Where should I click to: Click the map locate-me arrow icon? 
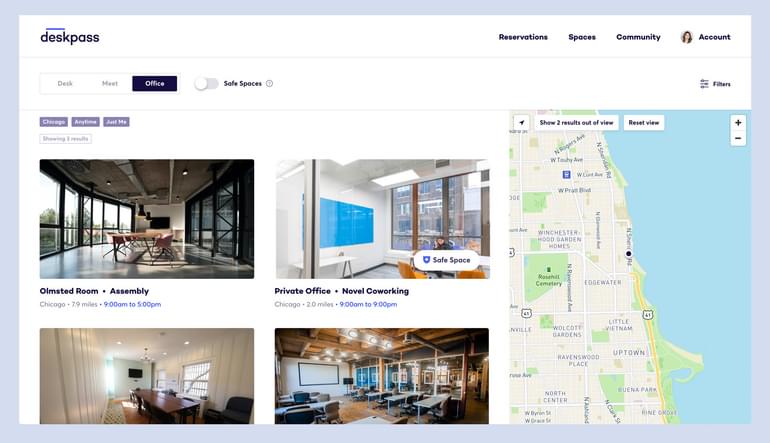pyautogui.click(x=522, y=123)
